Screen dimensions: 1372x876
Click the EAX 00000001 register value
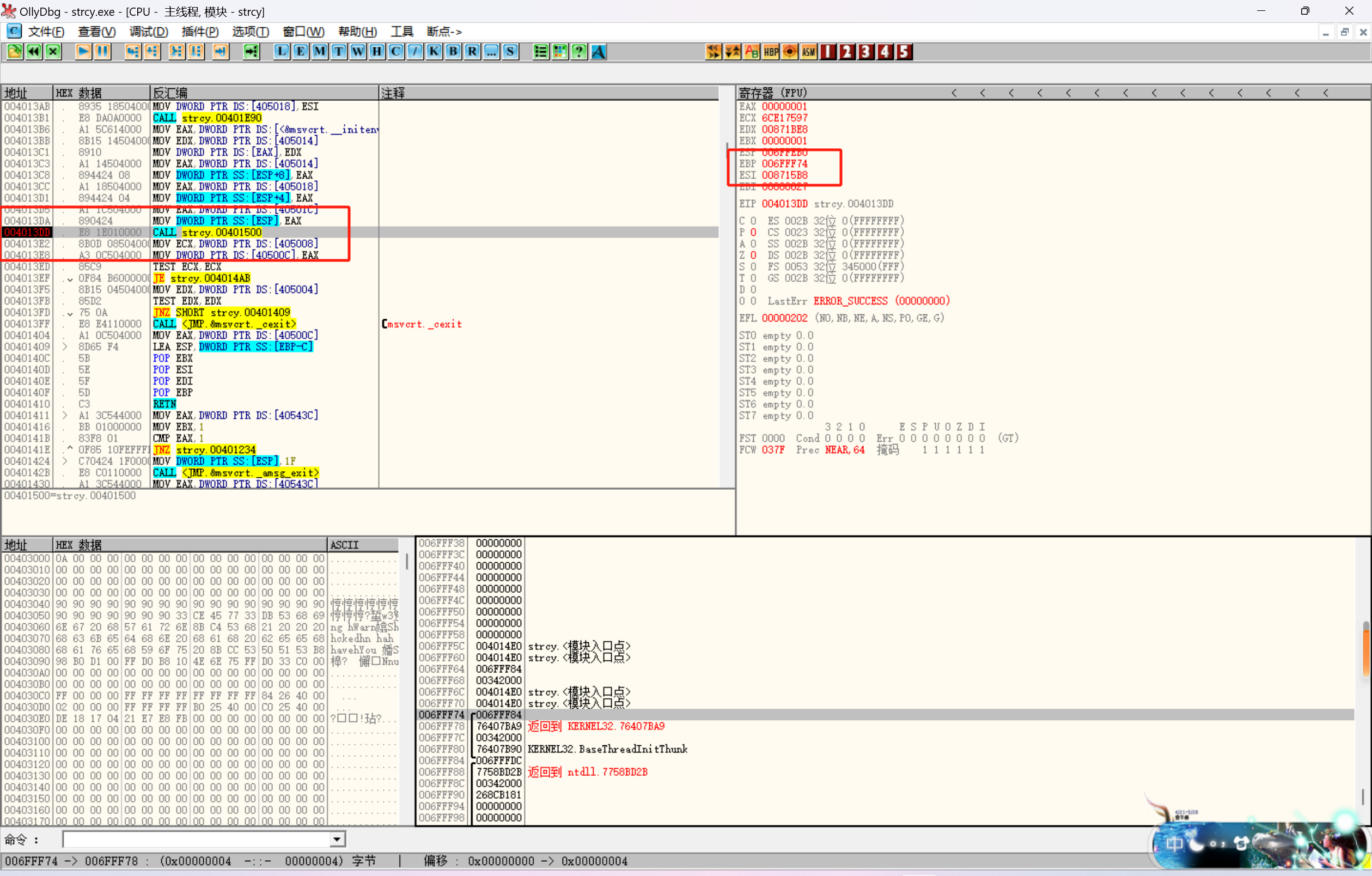784,107
